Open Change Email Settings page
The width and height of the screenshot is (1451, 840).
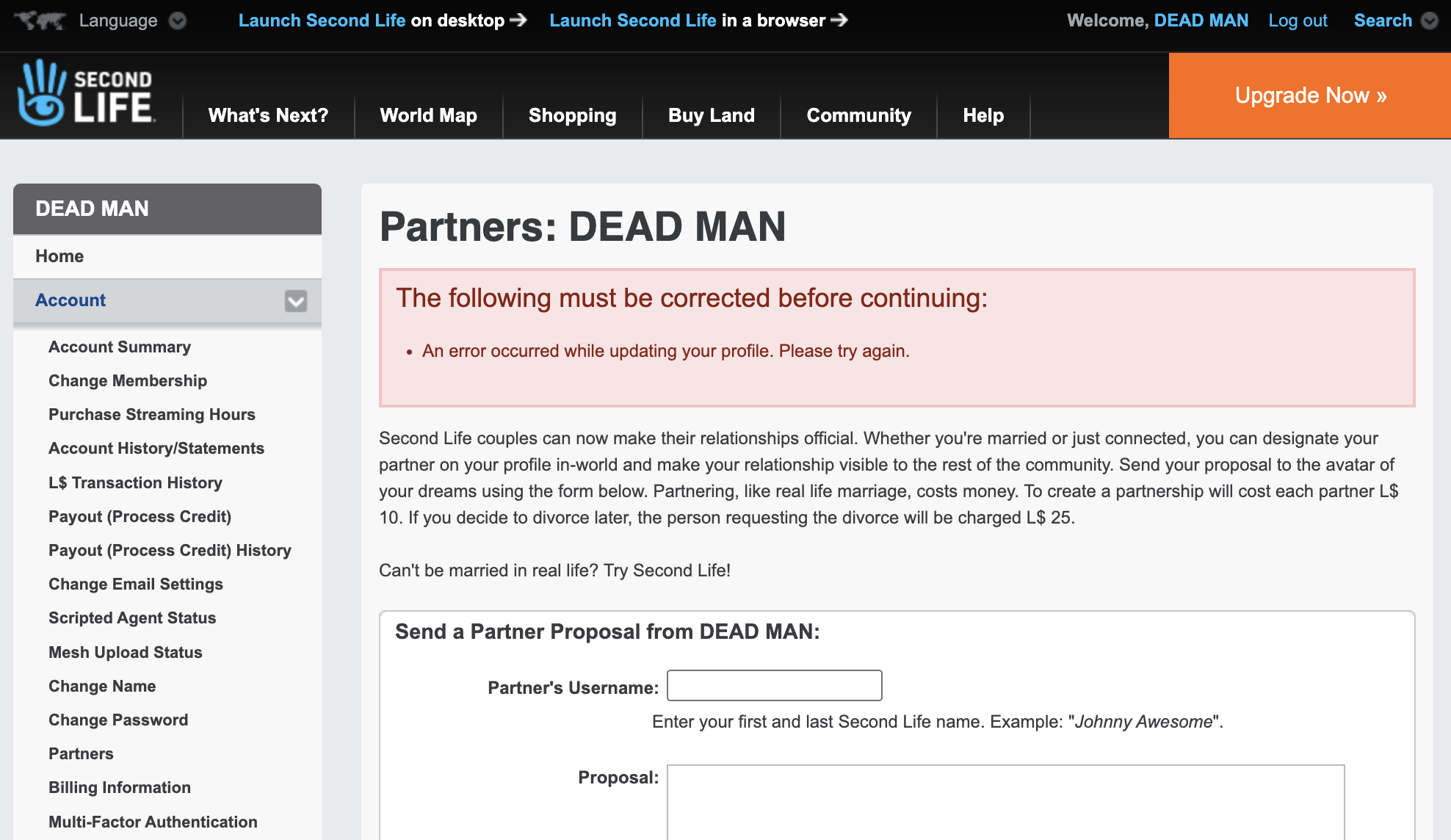pyautogui.click(x=136, y=584)
